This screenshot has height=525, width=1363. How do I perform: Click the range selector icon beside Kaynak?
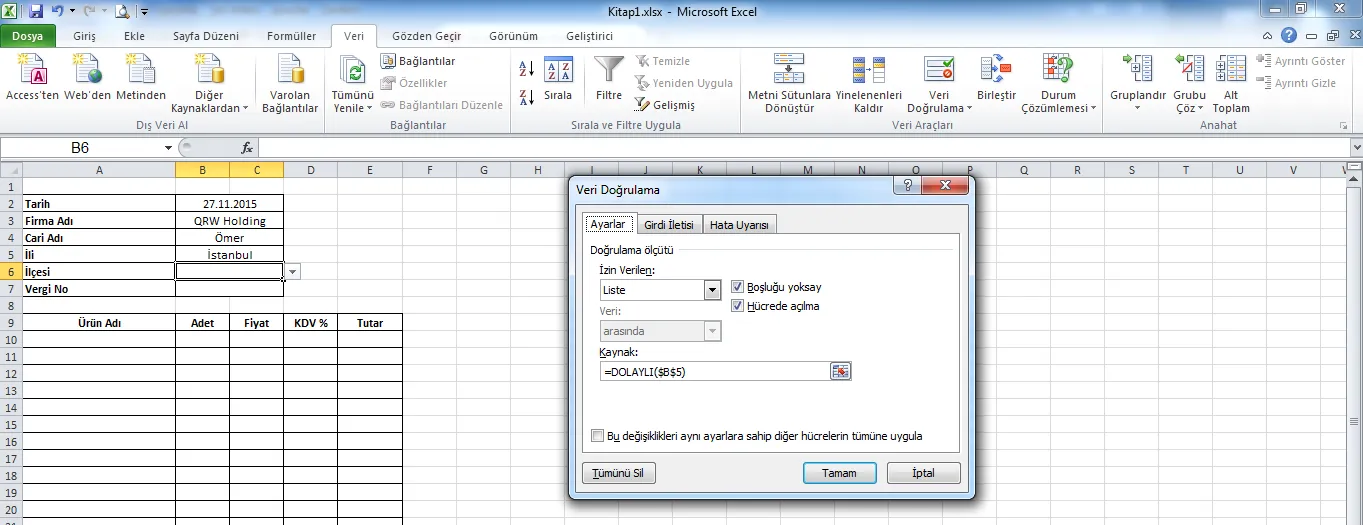coord(840,371)
